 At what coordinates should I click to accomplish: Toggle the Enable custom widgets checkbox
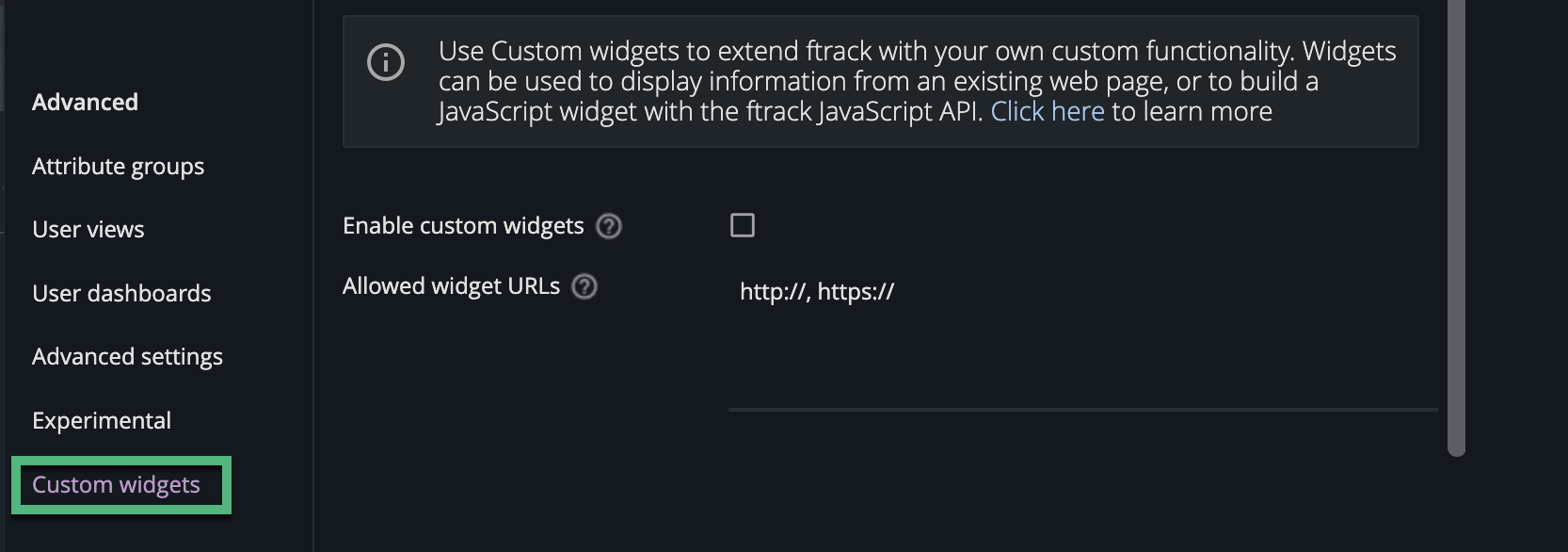click(744, 225)
